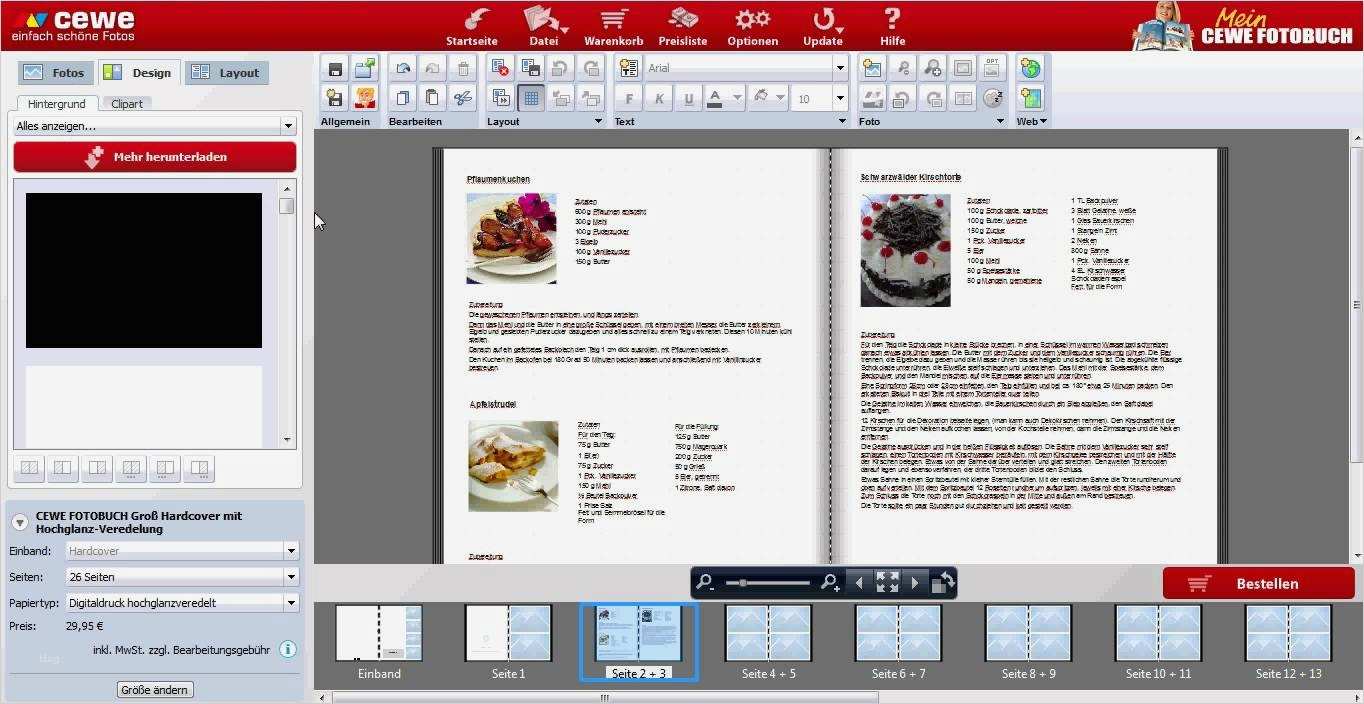The image size is (1364, 704).
Task: Click the fullscreen view icon under the spread
Action: [x=887, y=581]
